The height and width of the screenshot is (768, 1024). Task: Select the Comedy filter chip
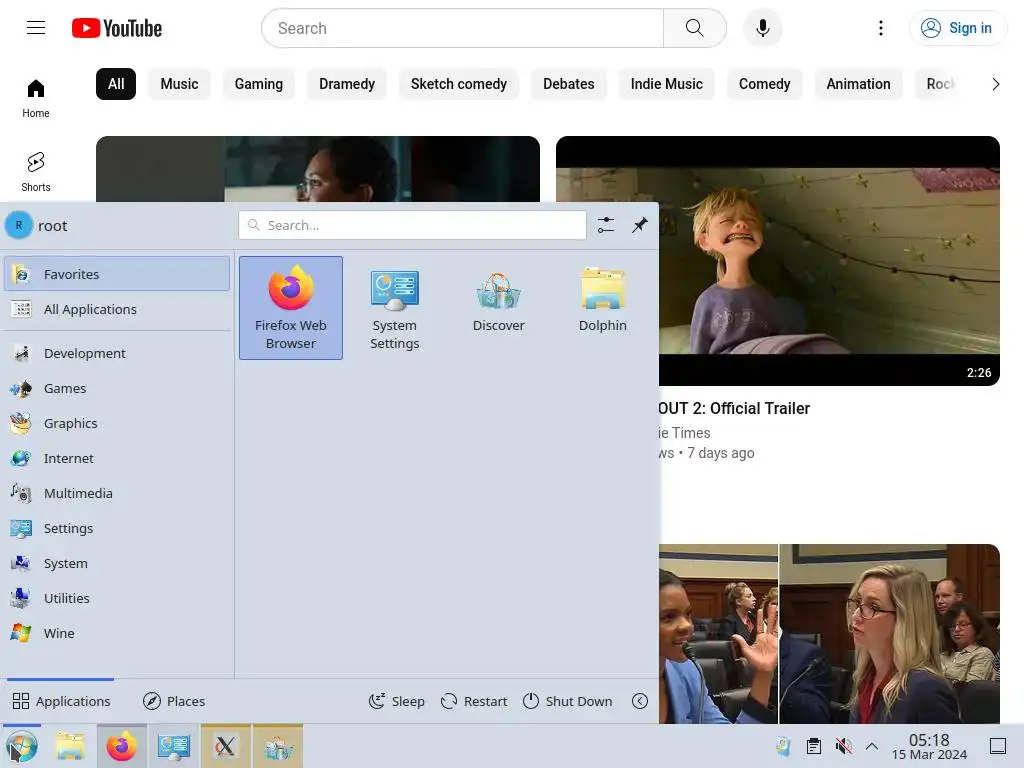(765, 84)
